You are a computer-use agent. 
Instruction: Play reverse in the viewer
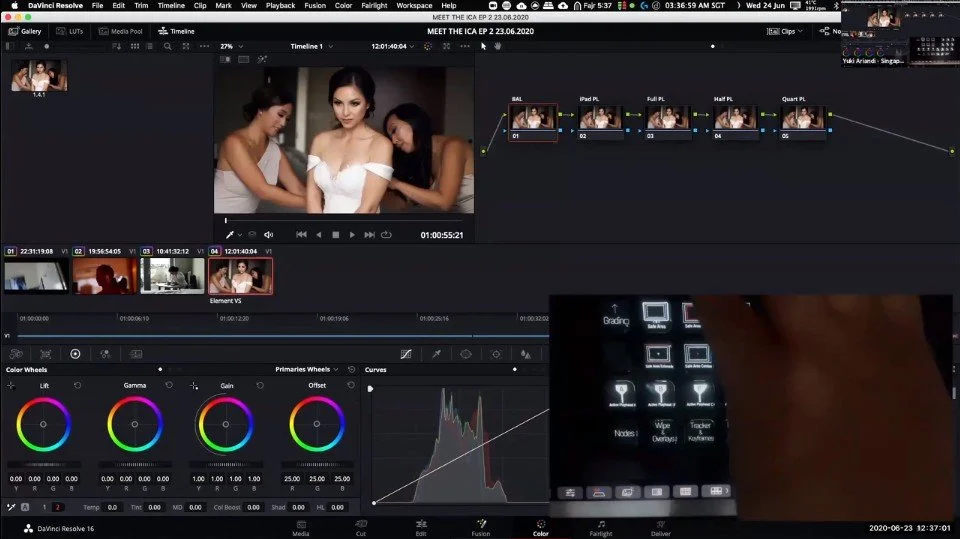coord(318,235)
